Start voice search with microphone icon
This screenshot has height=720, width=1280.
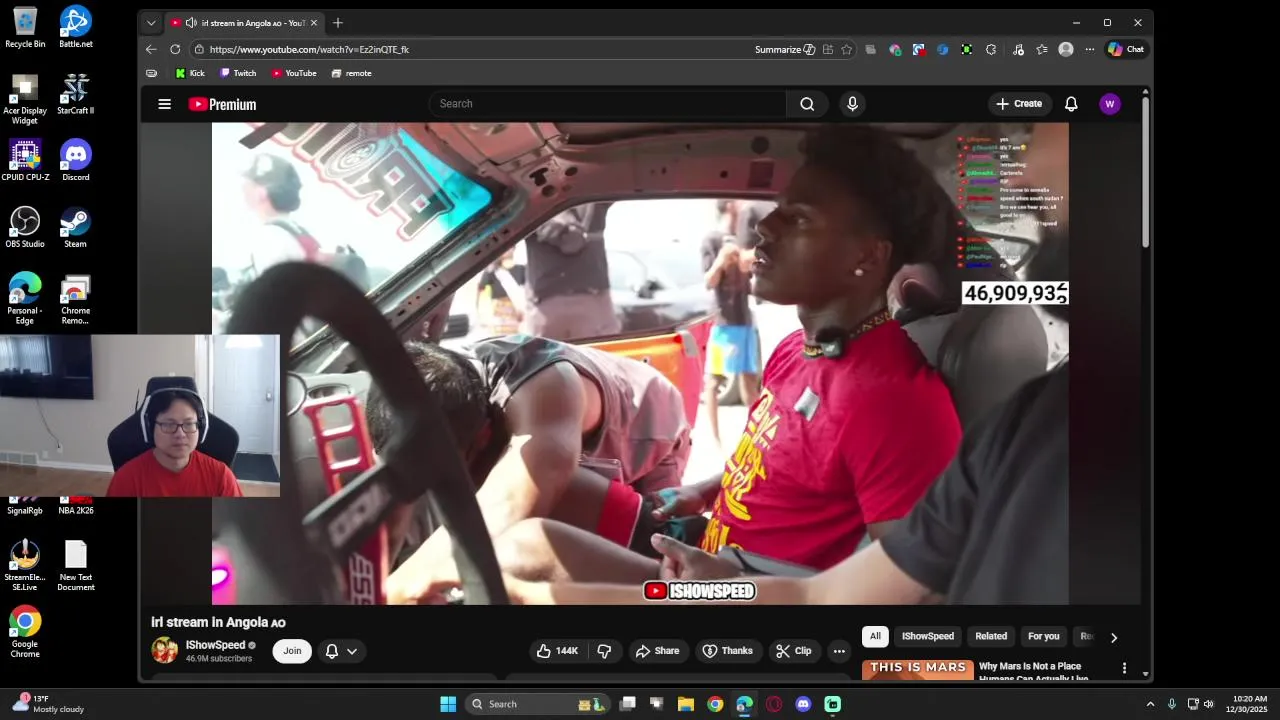[x=852, y=104]
